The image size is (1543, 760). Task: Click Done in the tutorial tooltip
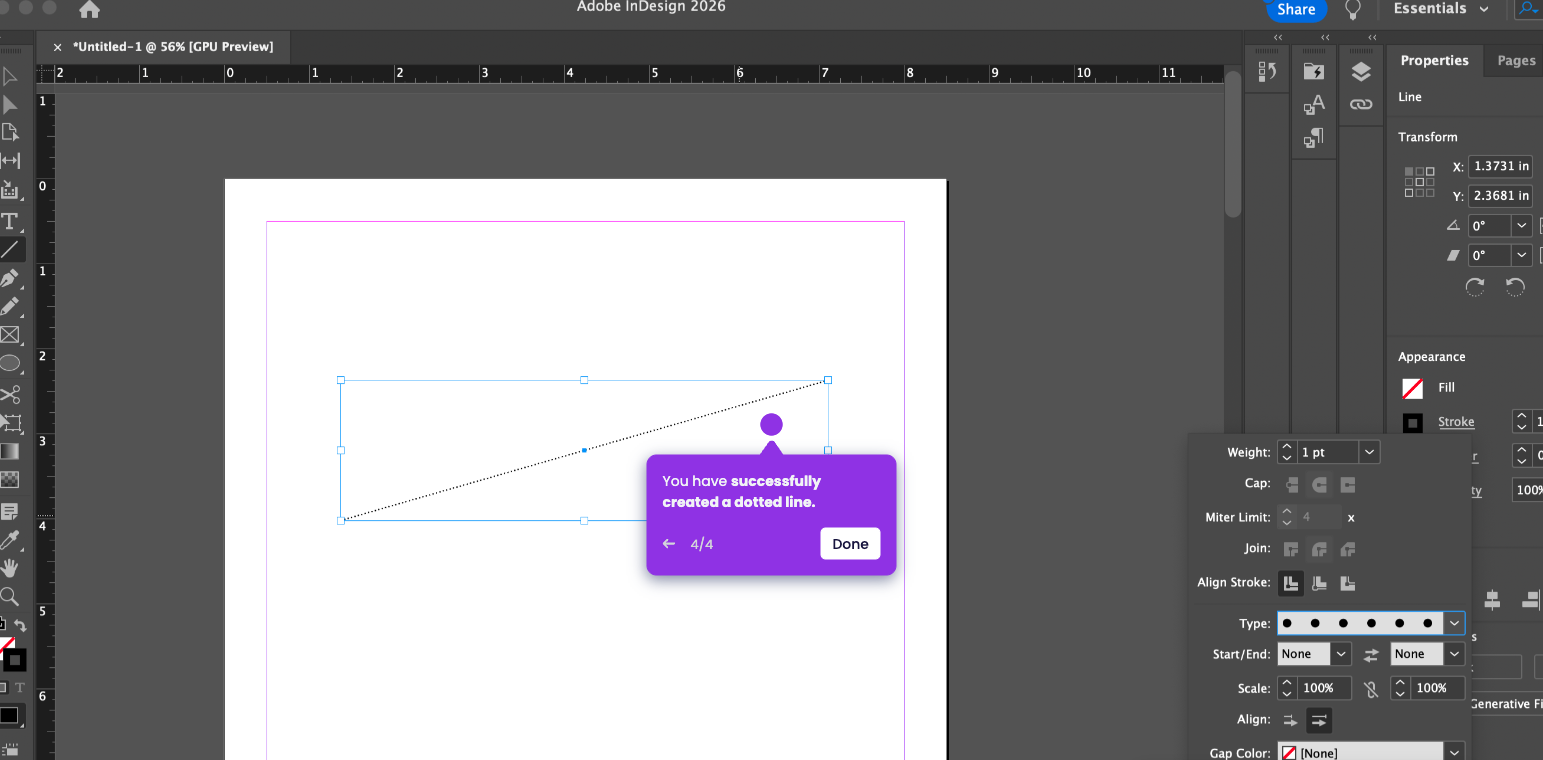pos(850,544)
